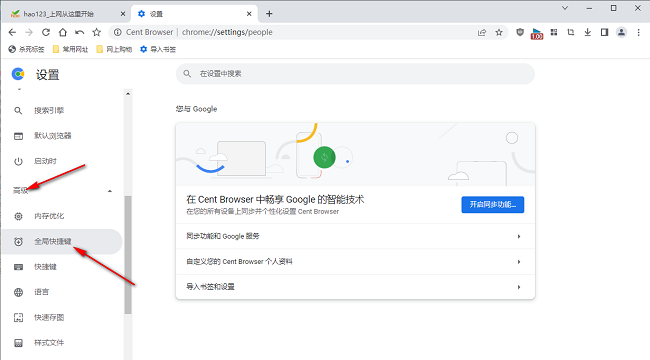Click the arrow on the 同步功能和 Google 服务 row
This screenshot has height=360, width=650.
519,236
